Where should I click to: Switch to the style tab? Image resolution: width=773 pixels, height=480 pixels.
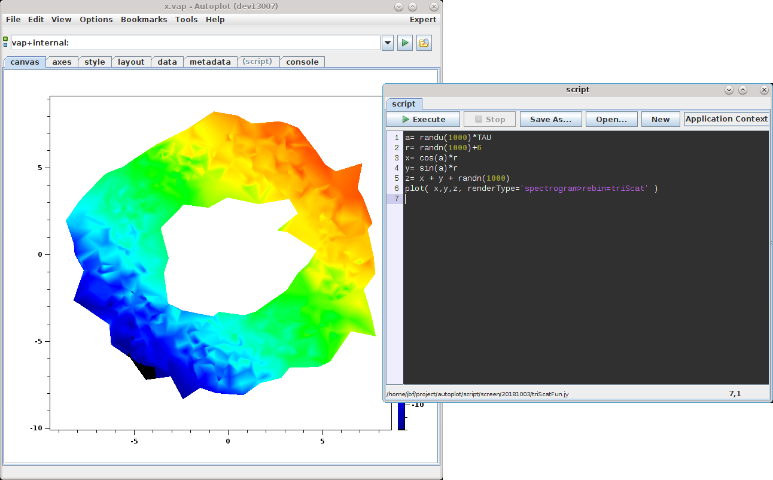click(x=95, y=62)
